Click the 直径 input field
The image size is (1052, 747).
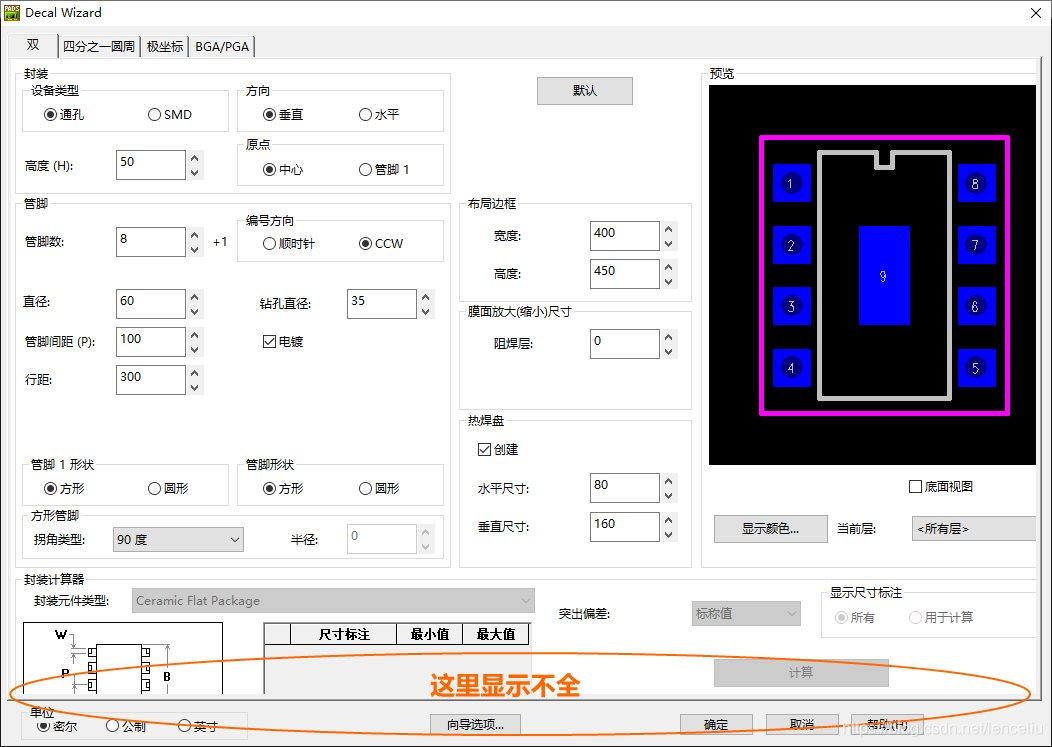(x=150, y=303)
